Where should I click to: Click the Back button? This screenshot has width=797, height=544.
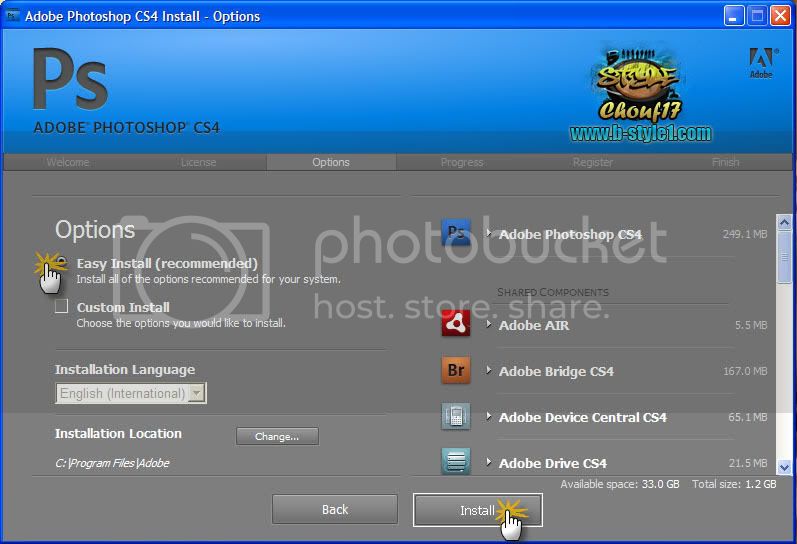coord(335,509)
